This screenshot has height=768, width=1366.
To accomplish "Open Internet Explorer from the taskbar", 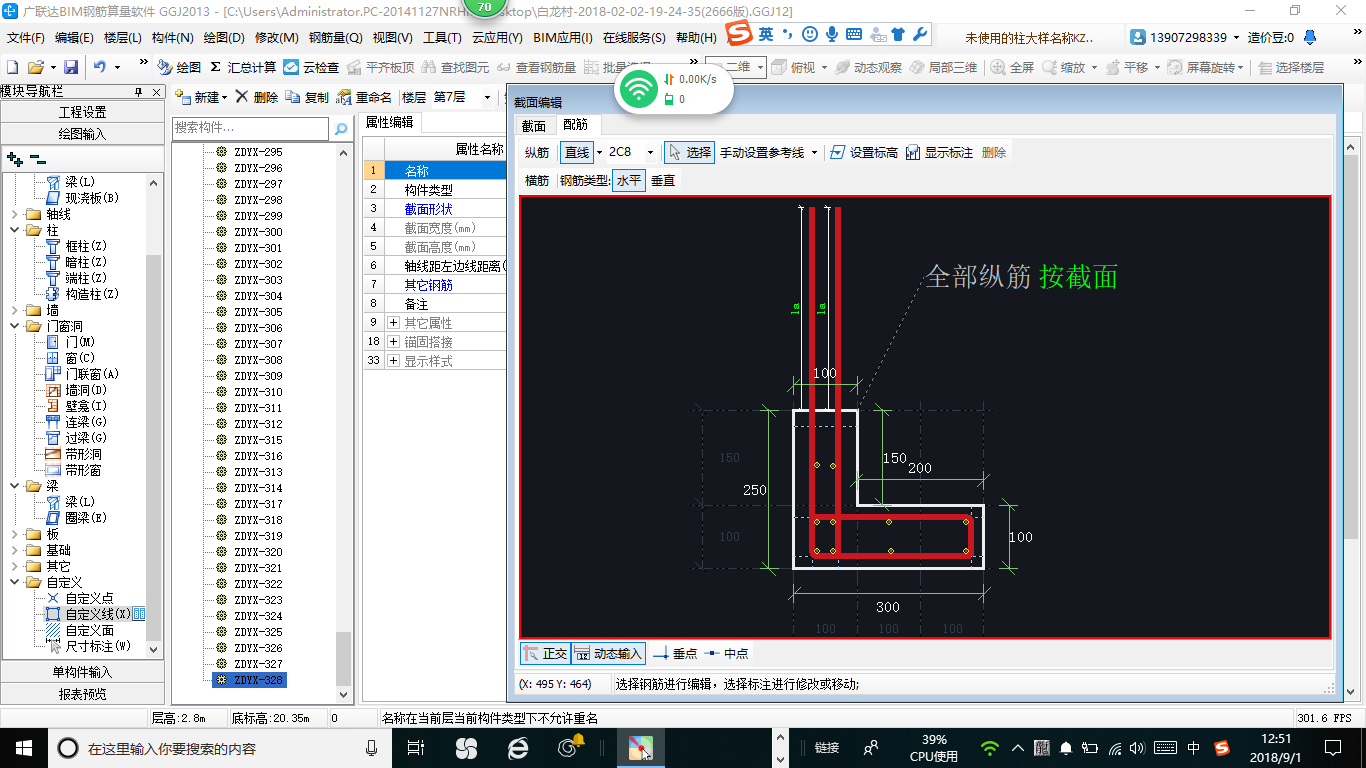I will [517, 747].
